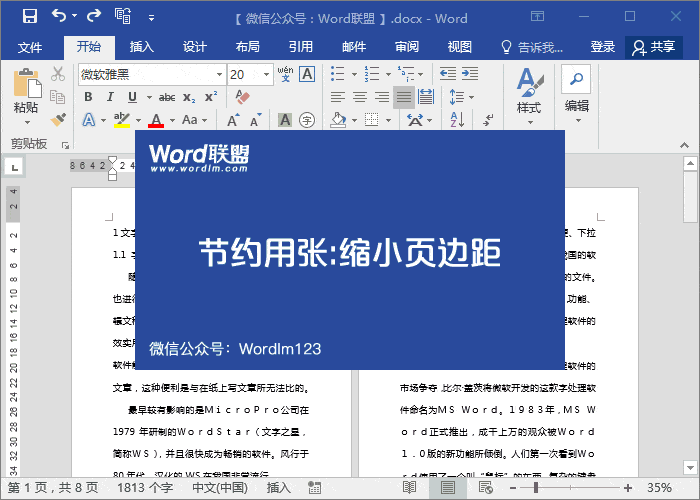This screenshot has height=500, width=700.
Task: Open the Borders dropdown arrow
Action: 388,121
